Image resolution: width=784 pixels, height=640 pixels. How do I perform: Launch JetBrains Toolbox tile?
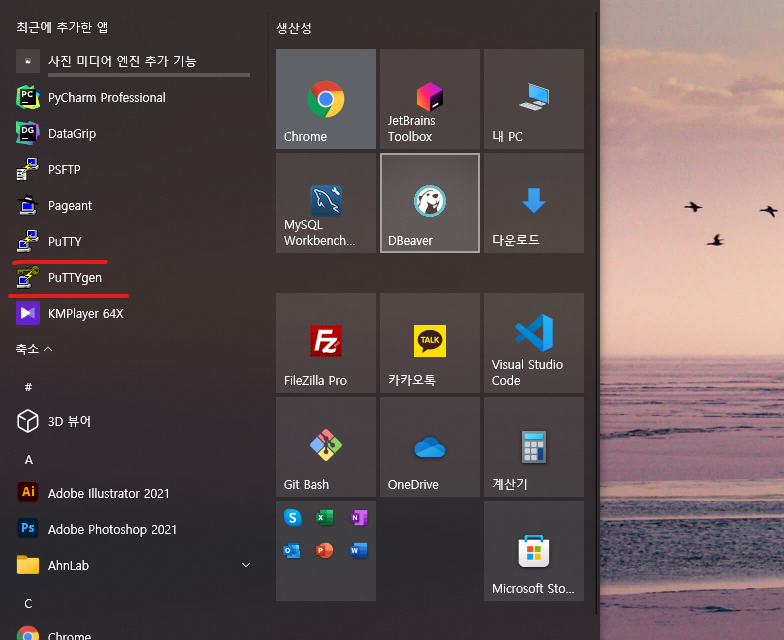tap(430, 98)
